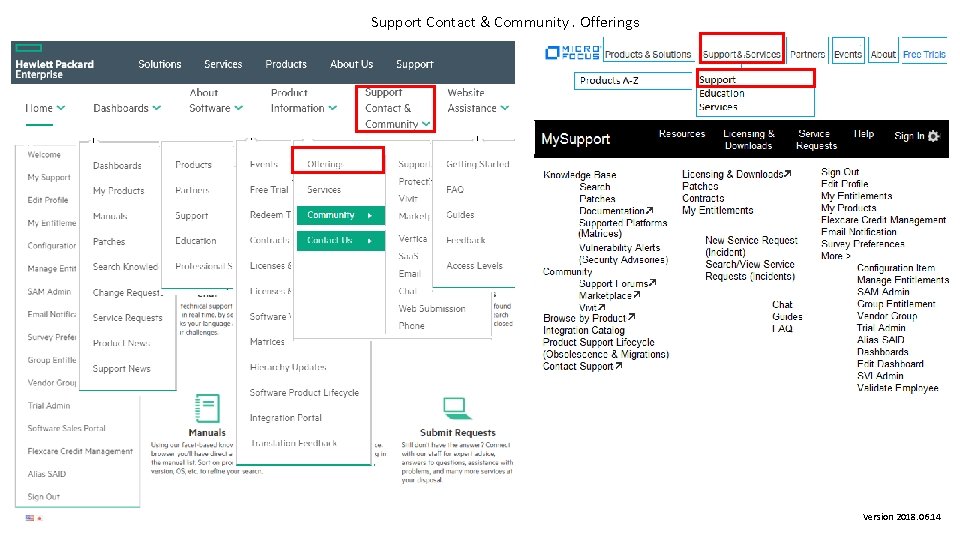Click New Service Request (Incident) link
Viewport: 960px width, 540px height.
coord(751,246)
